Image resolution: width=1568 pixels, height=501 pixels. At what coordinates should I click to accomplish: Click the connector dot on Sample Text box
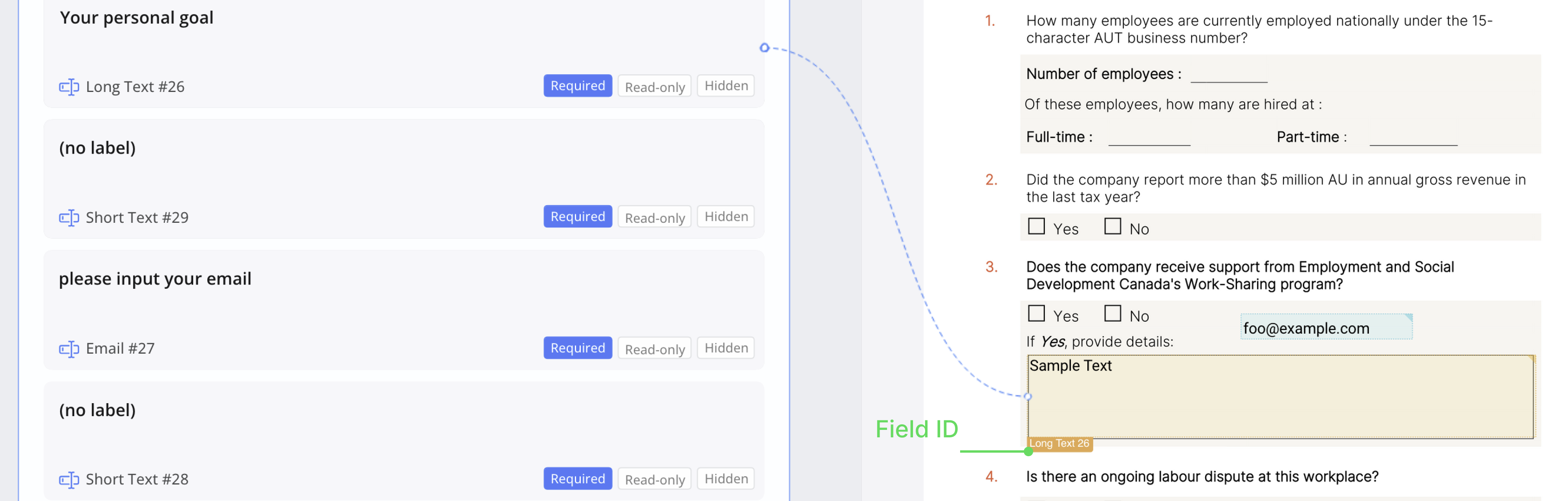point(1028,396)
